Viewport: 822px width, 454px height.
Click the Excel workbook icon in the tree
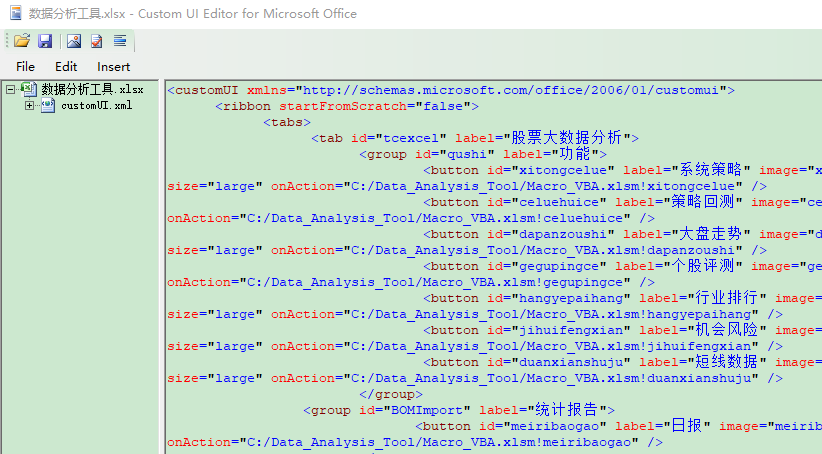coord(29,90)
